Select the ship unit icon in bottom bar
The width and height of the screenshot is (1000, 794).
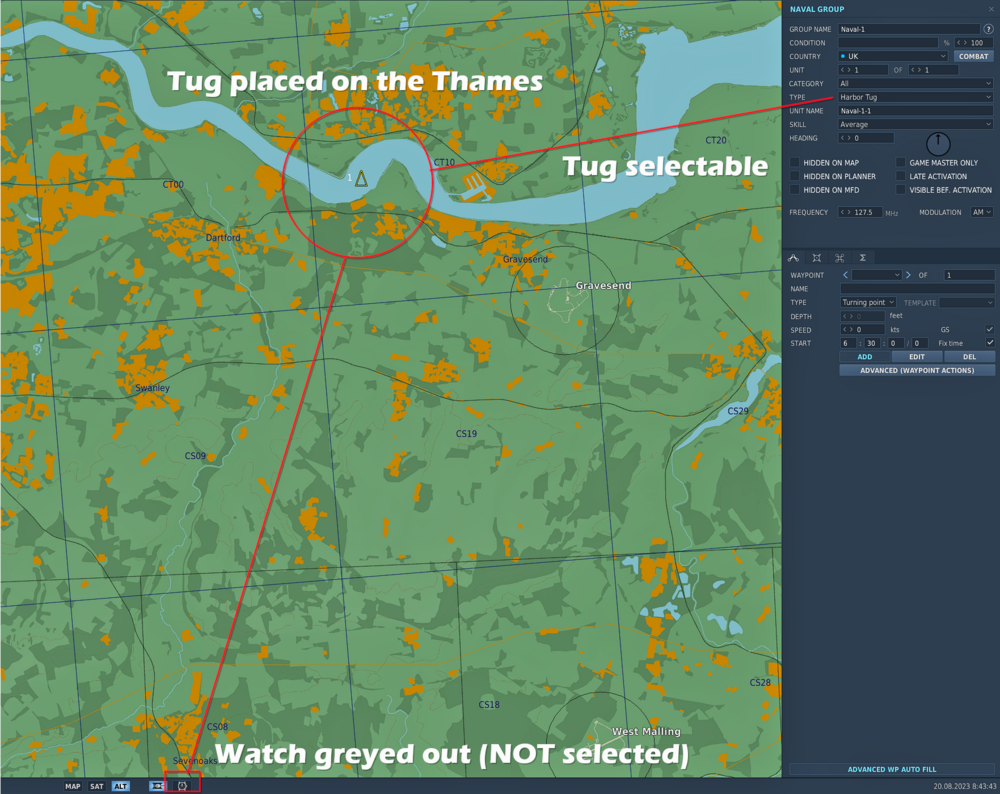click(157, 786)
